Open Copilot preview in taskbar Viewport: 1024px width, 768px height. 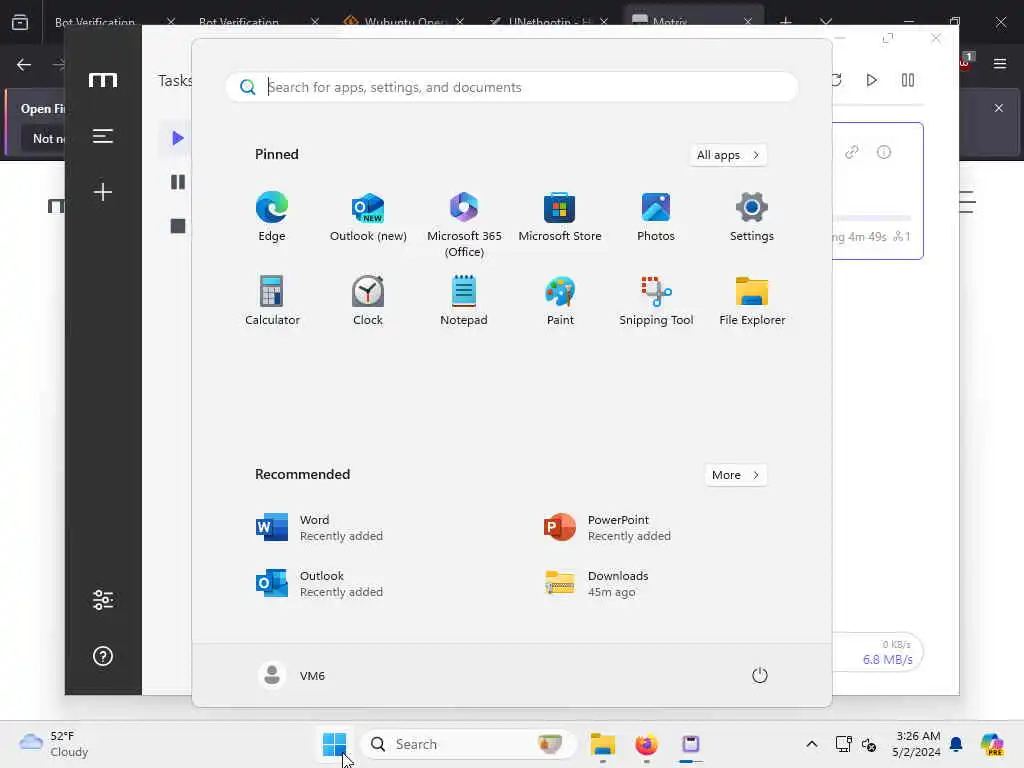pos(992,744)
